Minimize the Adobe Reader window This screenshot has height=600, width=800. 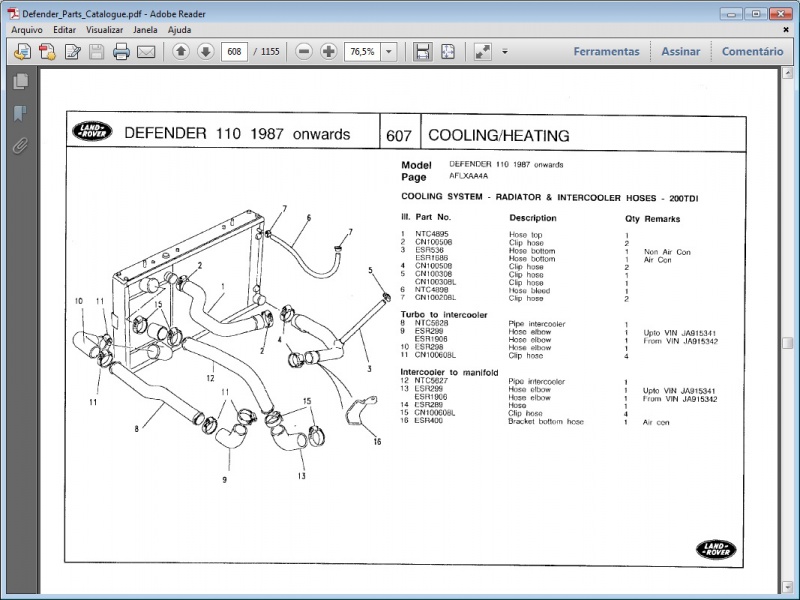coord(731,14)
